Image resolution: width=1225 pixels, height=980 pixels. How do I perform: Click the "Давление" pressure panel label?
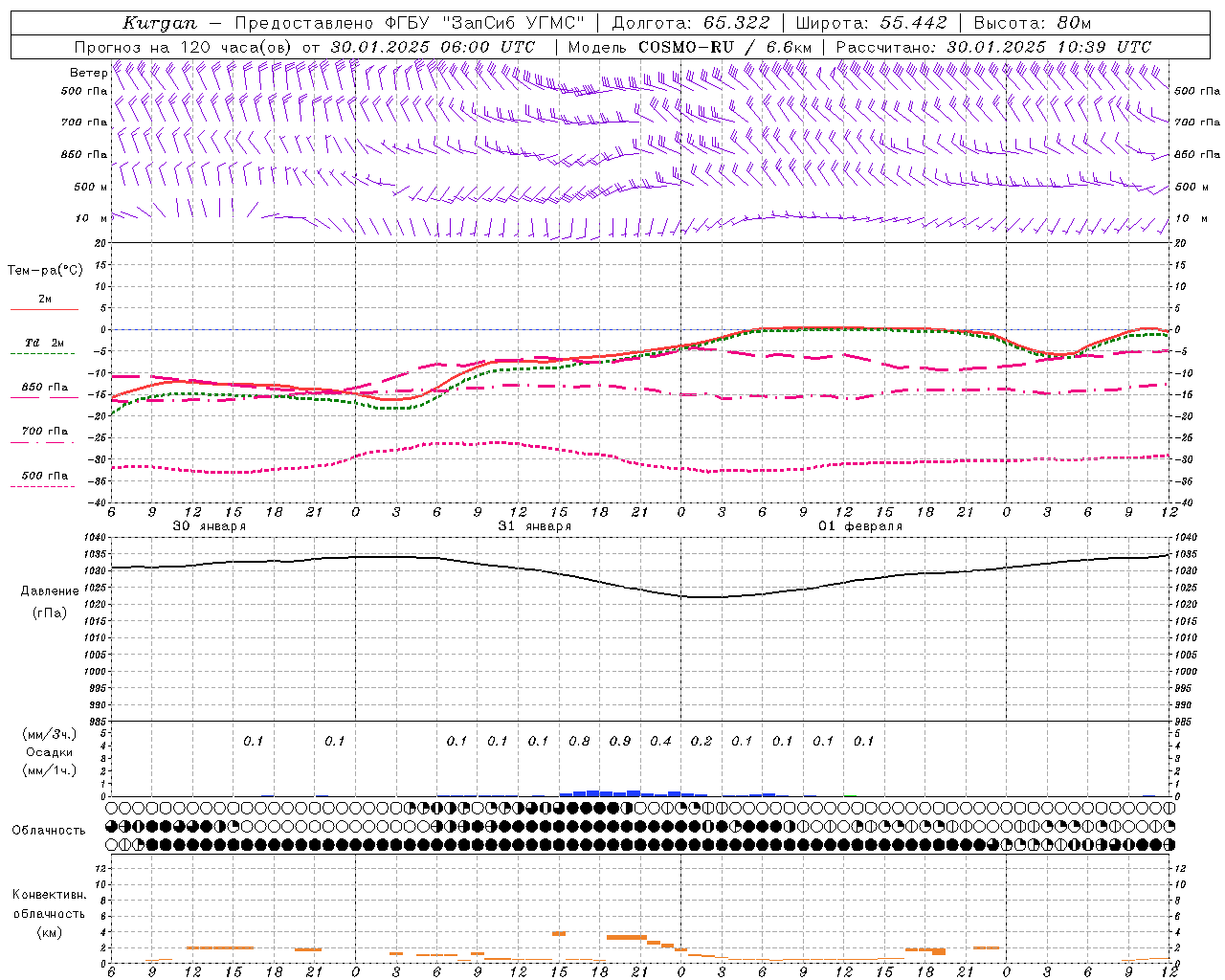click(x=50, y=591)
